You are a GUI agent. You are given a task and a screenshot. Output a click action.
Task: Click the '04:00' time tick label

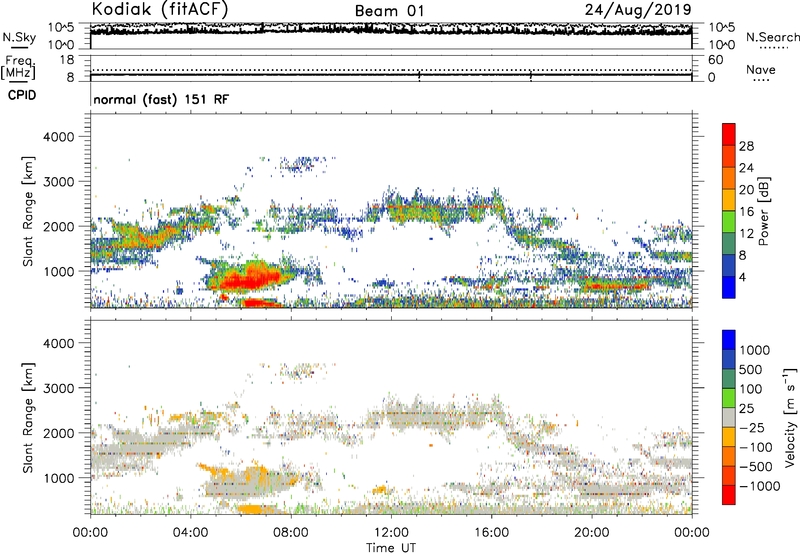[x=190, y=533]
